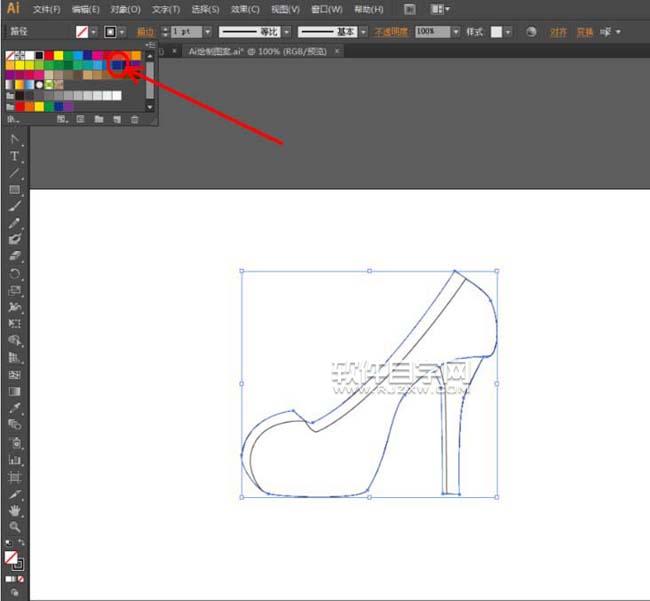Click the fill and stroke indicator

coord(12,559)
